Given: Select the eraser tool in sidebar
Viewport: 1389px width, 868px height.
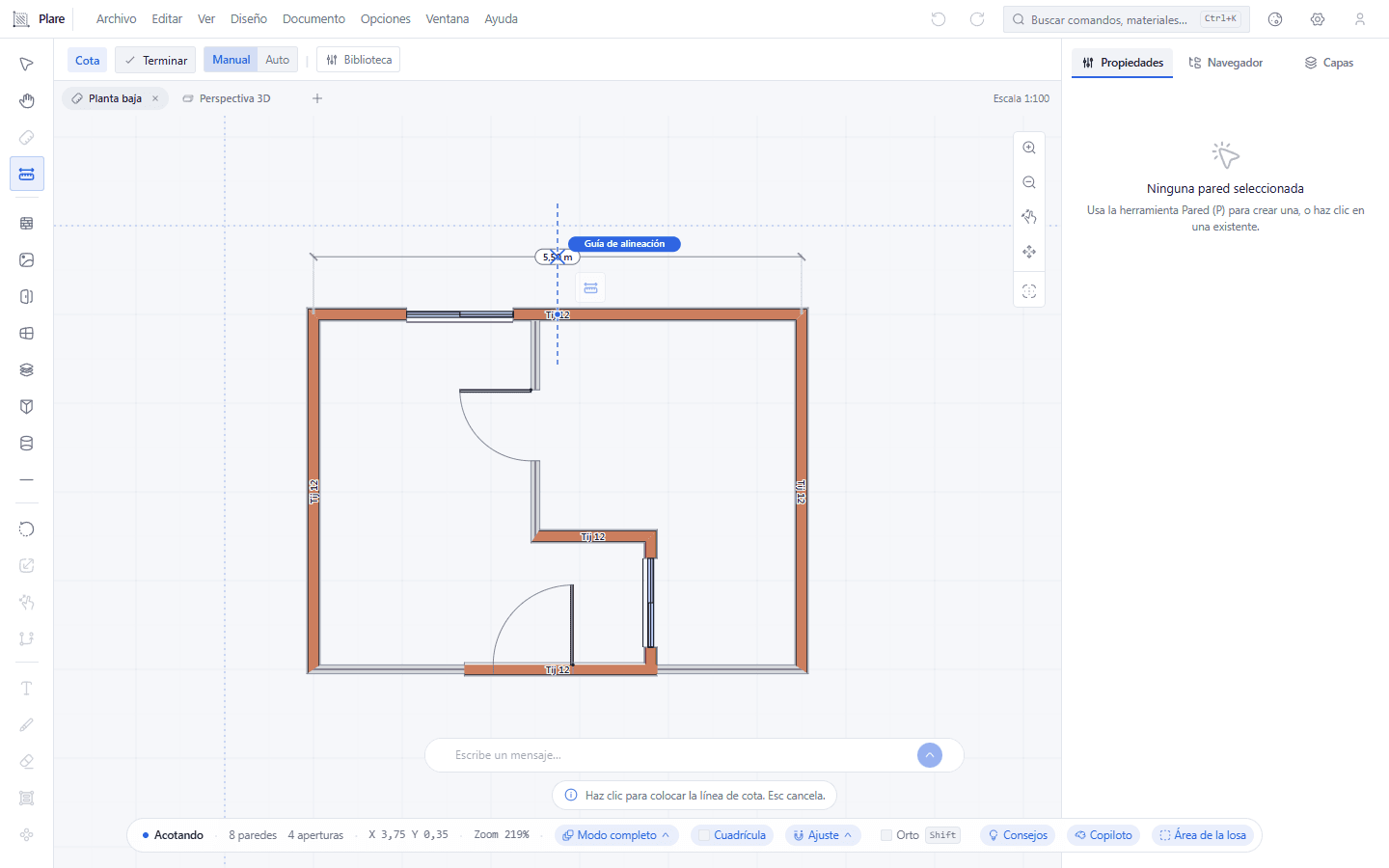Looking at the screenshot, I should tap(26, 762).
